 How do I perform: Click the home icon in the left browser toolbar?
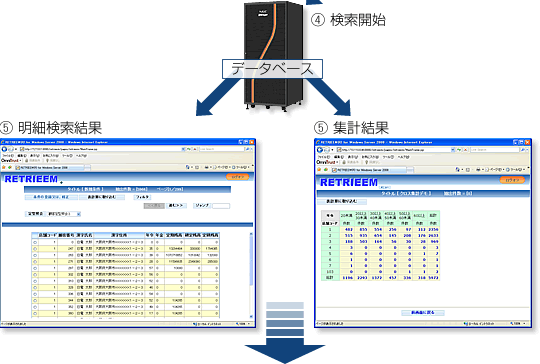click(188, 167)
